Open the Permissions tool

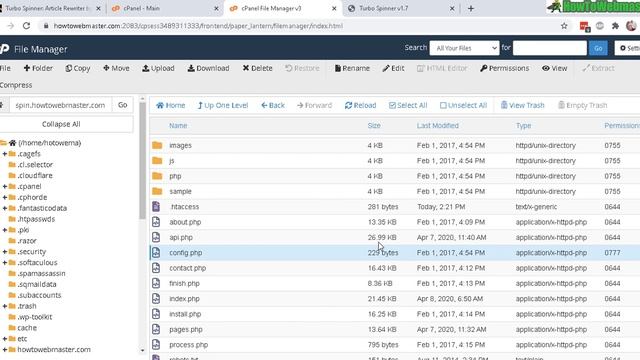pyautogui.click(x=505, y=68)
